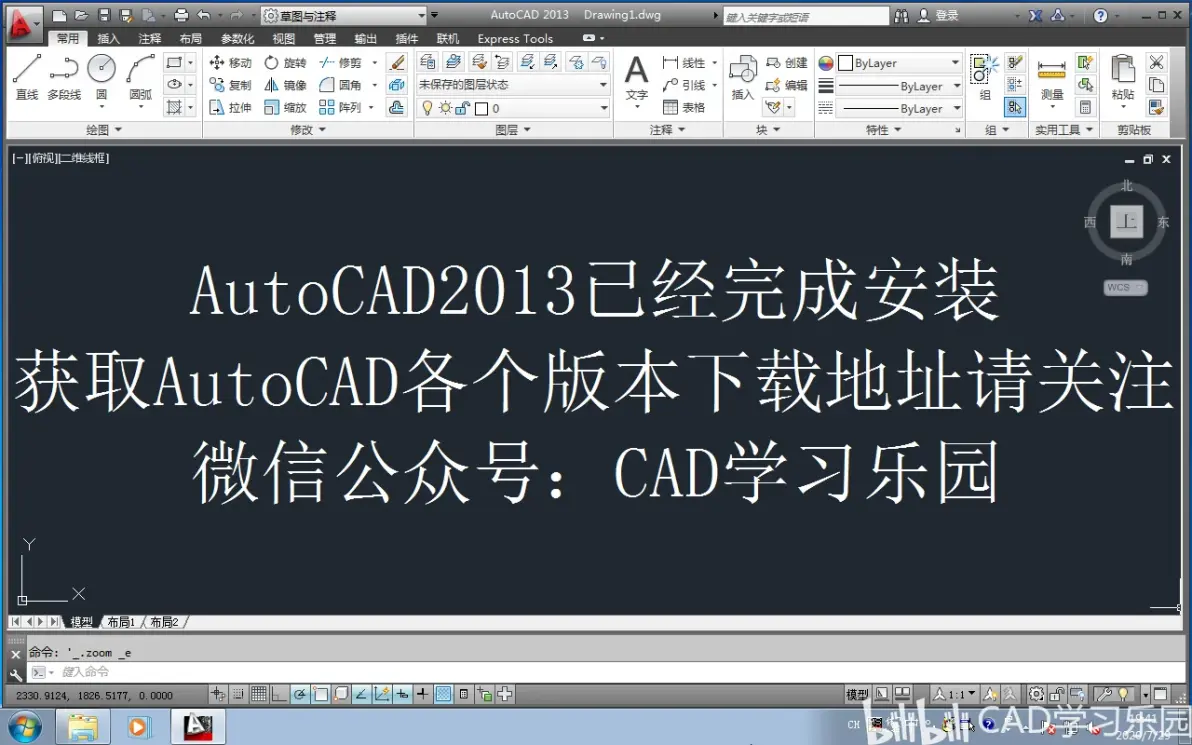Open the 未保存的图层状态 layer state dropdown

pos(513,85)
